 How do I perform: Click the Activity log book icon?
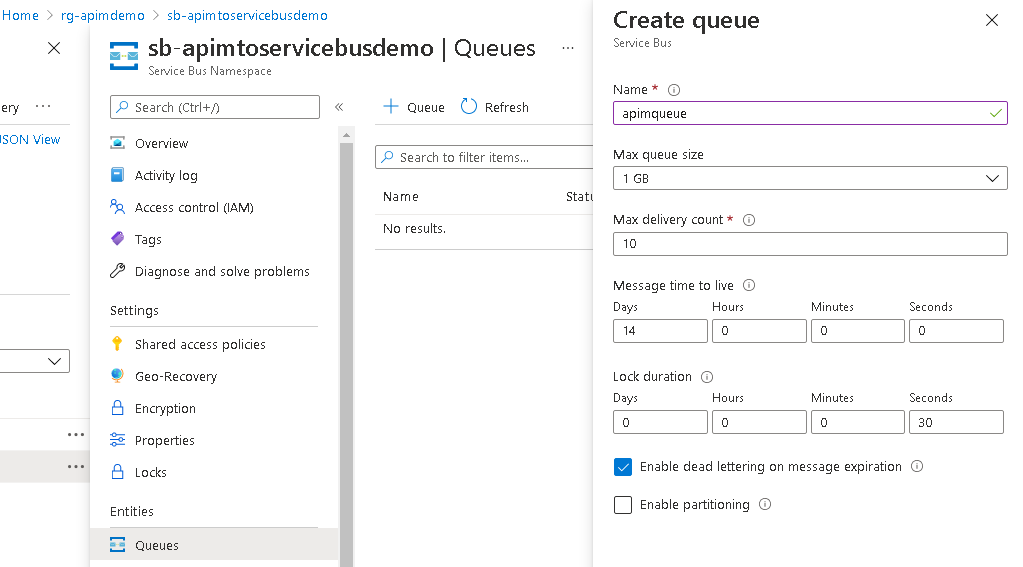[x=117, y=175]
